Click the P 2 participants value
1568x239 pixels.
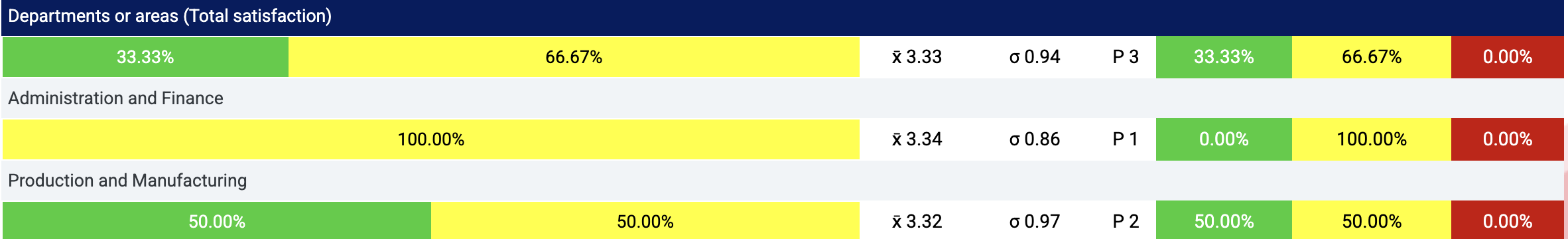click(1126, 222)
